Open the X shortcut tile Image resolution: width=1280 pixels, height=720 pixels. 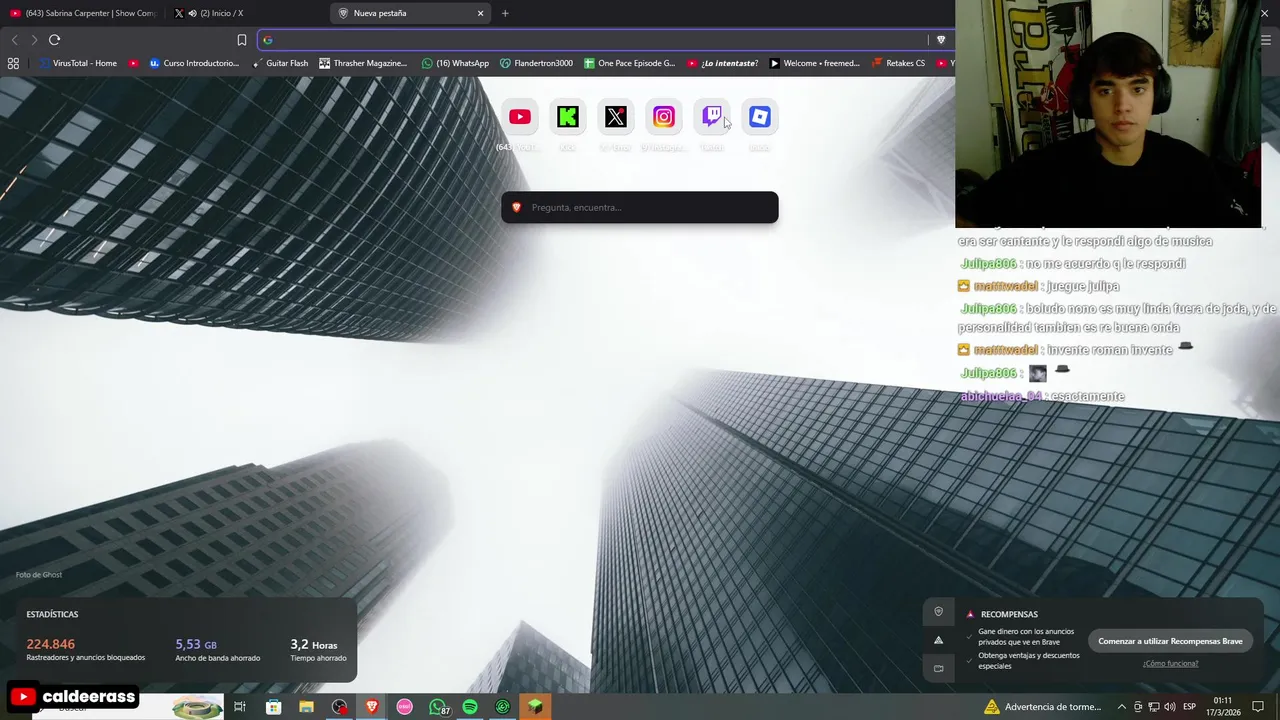tap(615, 117)
